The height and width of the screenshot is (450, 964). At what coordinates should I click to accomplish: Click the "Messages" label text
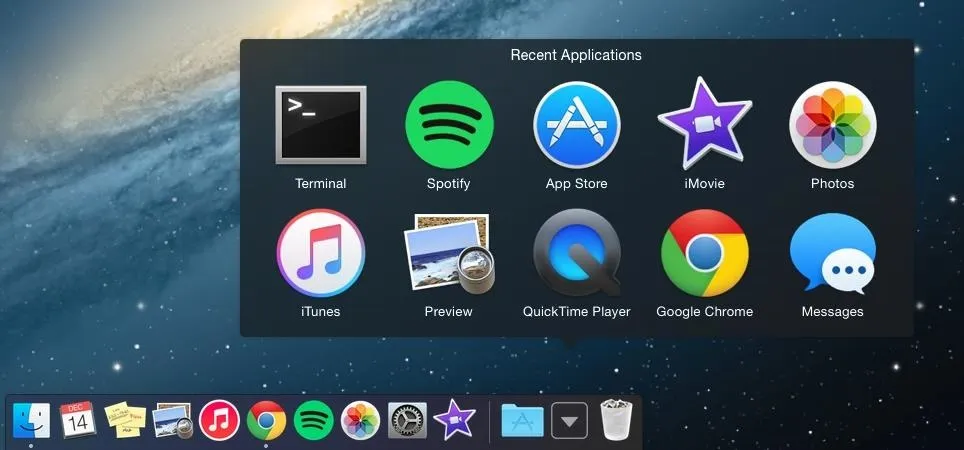point(832,312)
